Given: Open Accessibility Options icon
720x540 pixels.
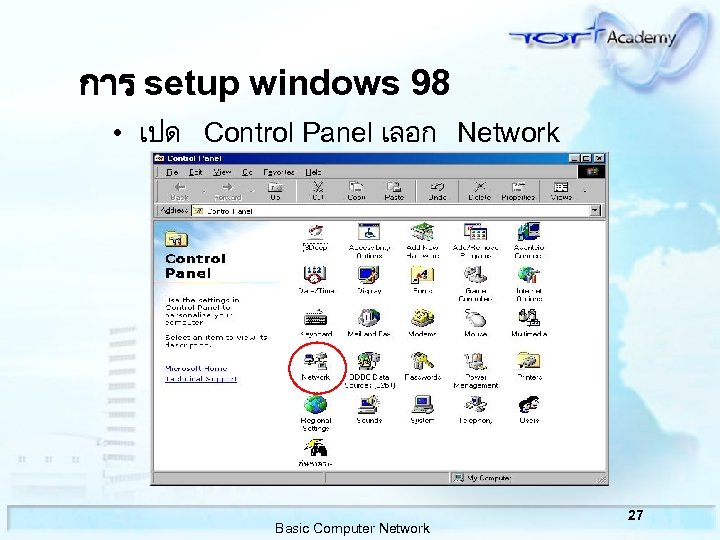Looking at the screenshot, I should [x=369, y=241].
